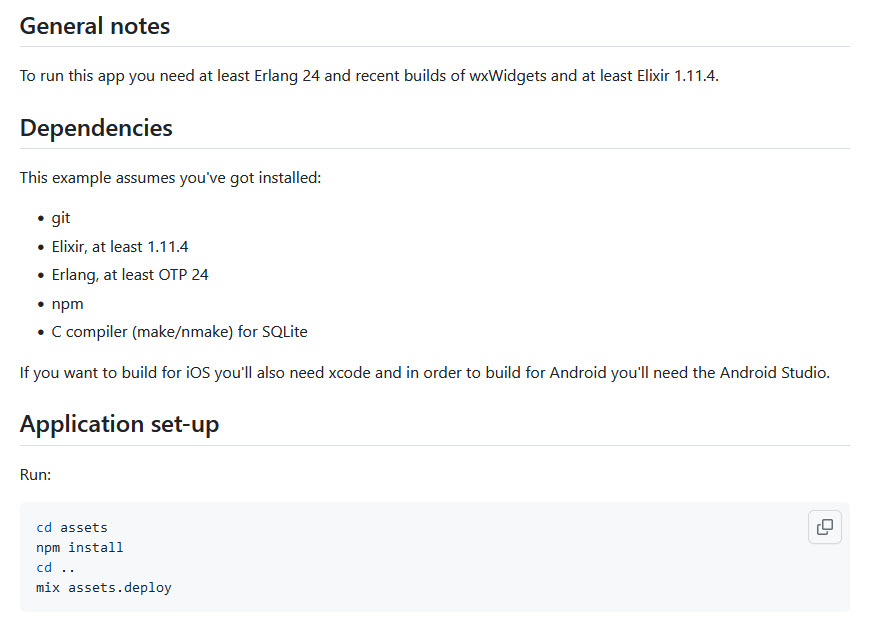Screen dimensions: 882x623
Task: Select the Erlang, at least OTP 24 bullet
Action: click(130, 275)
